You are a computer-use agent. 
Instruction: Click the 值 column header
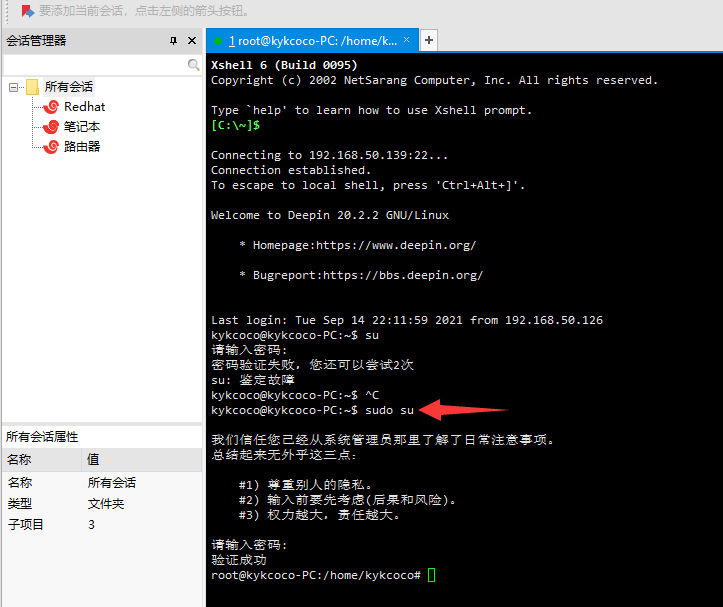[x=142, y=459]
